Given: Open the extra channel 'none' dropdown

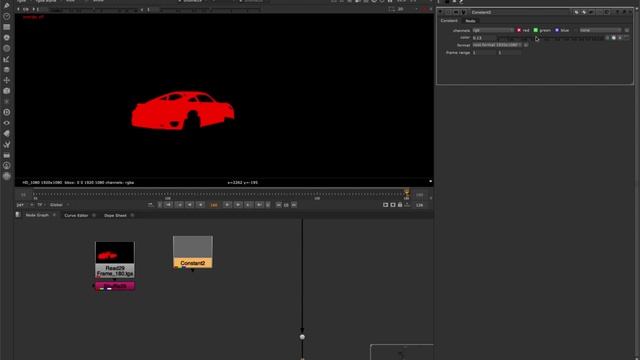Looking at the screenshot, I should [x=600, y=30].
